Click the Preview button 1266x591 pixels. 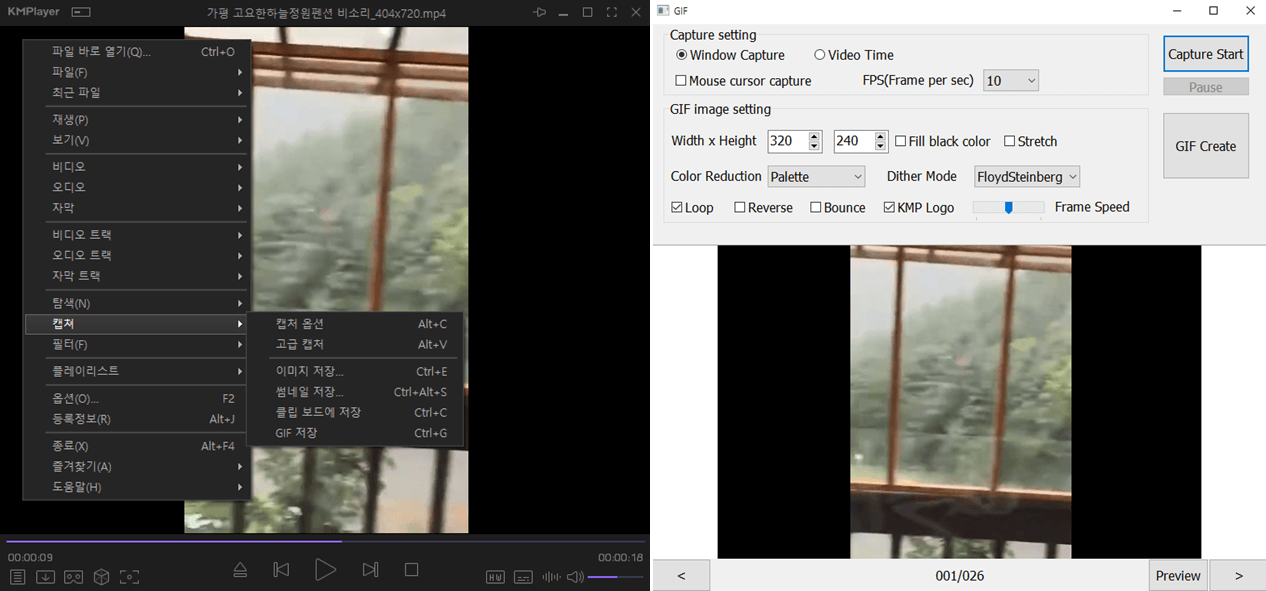tap(1178, 575)
